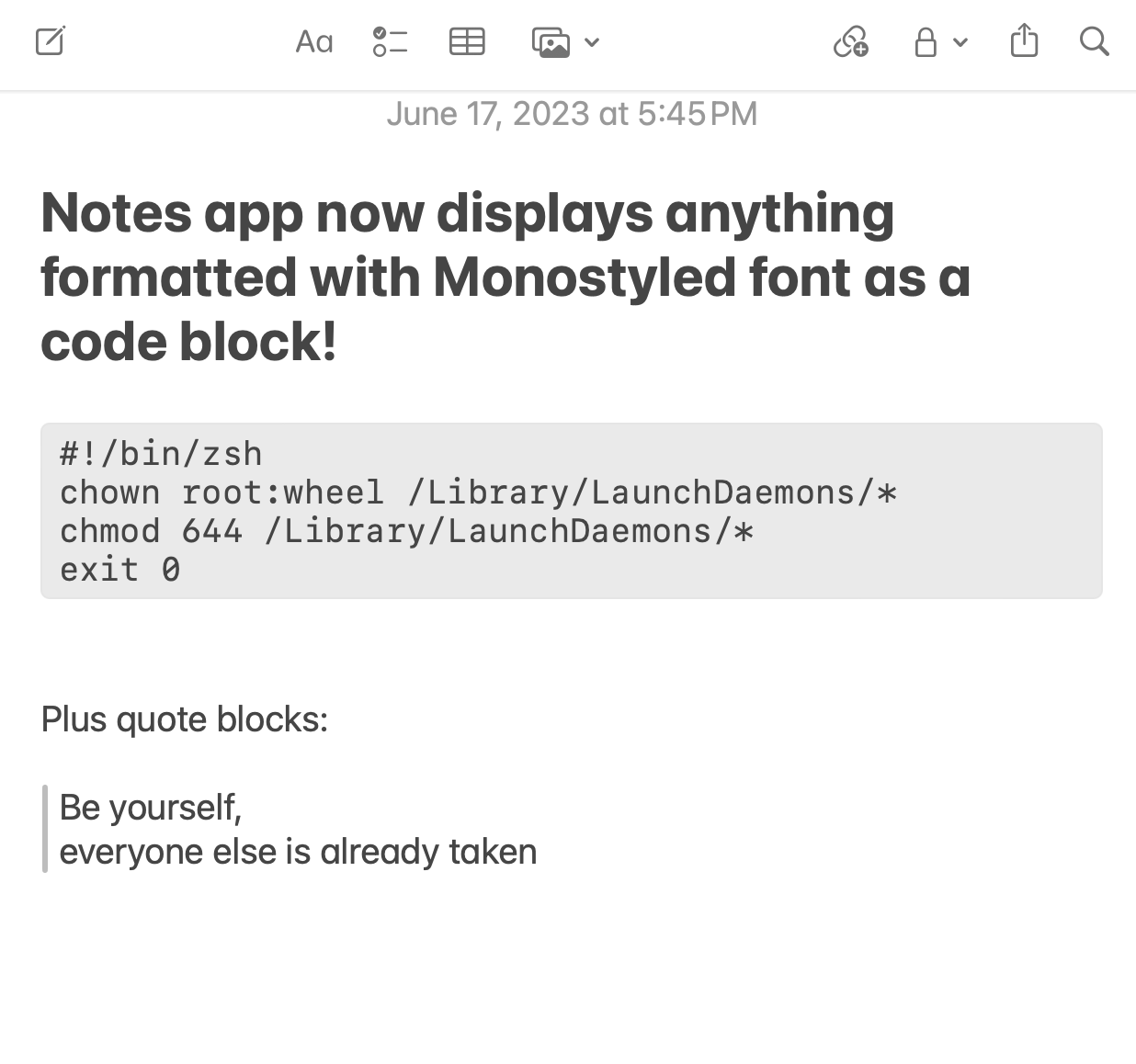The height and width of the screenshot is (1064, 1136).
Task: Open the Aa text format menu
Action: (x=314, y=42)
